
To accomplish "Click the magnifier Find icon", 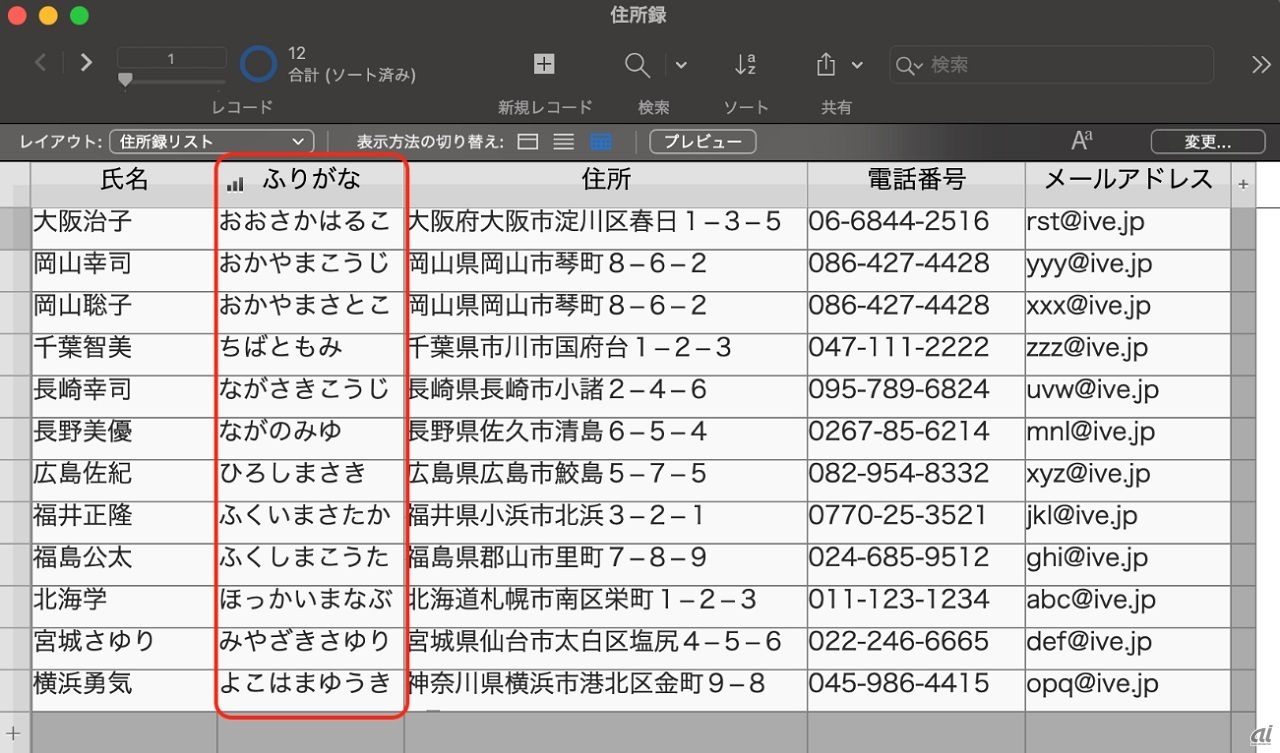I will [637, 65].
